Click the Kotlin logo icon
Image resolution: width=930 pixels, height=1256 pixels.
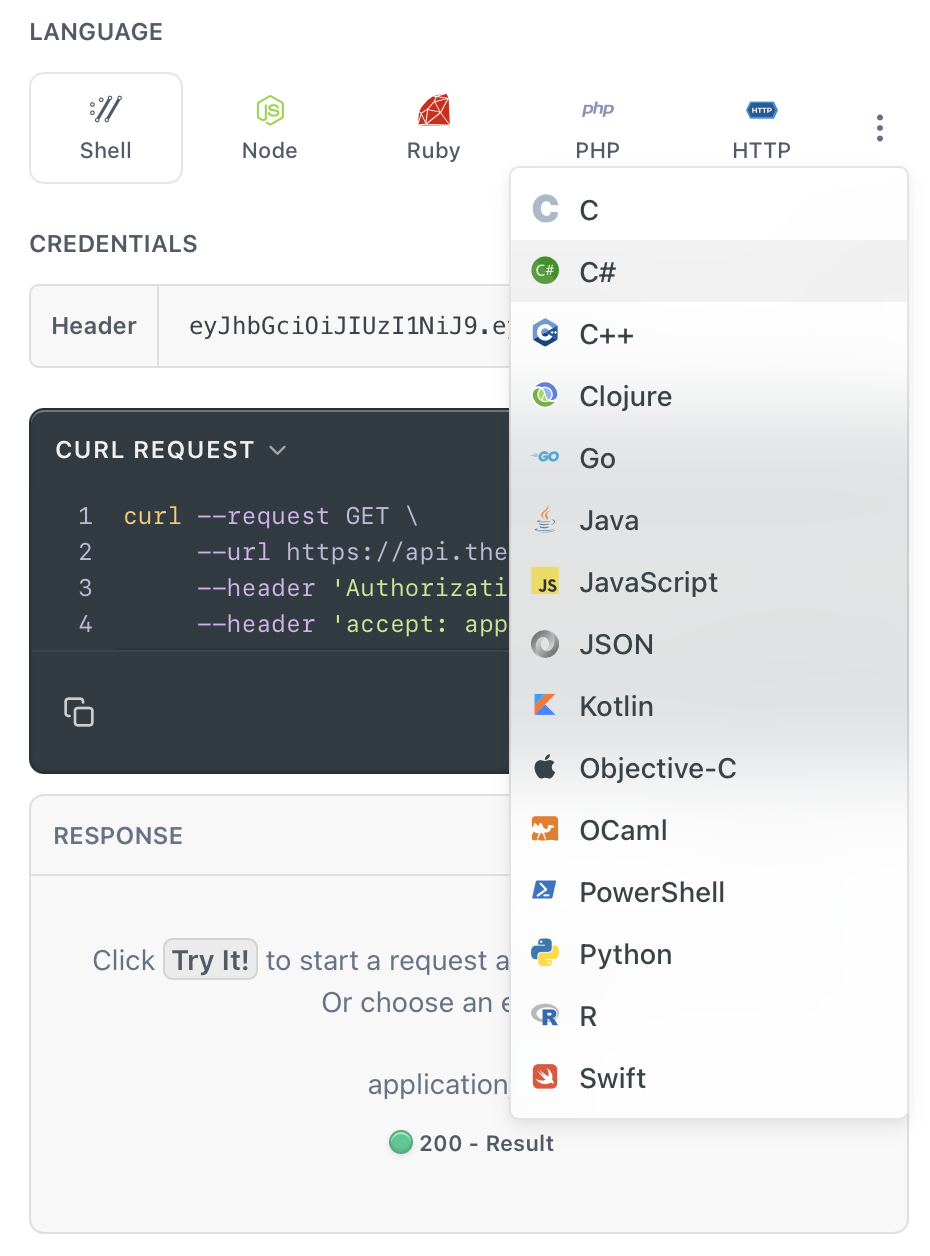click(545, 705)
